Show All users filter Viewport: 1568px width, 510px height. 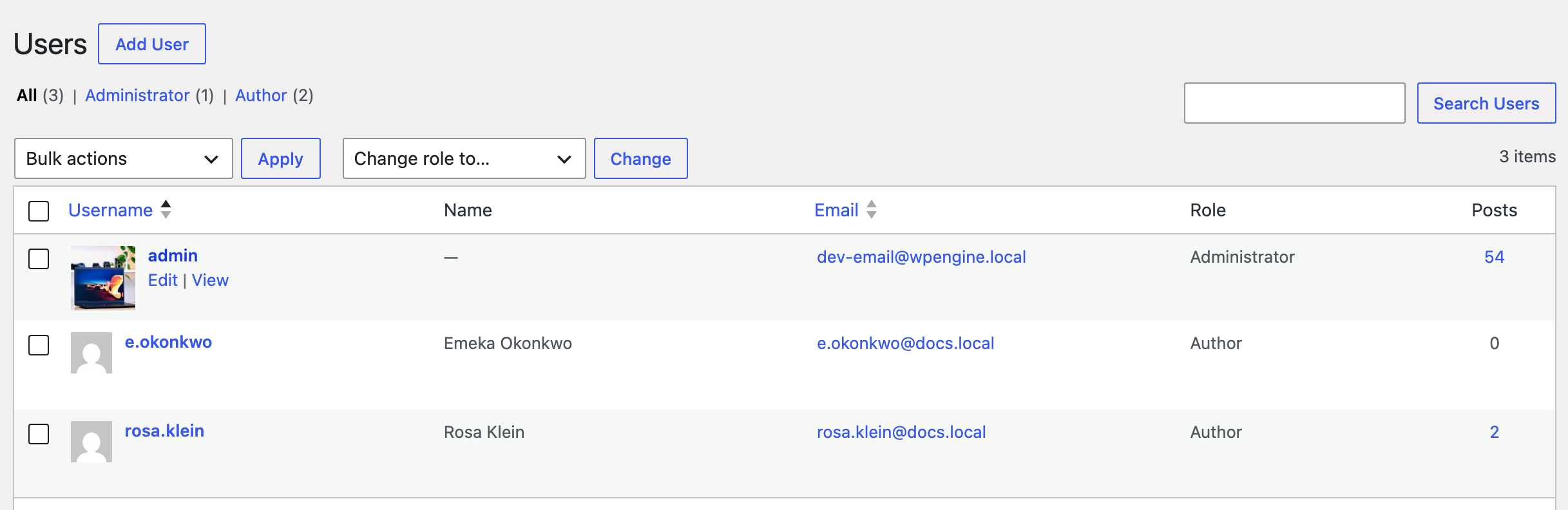pos(26,95)
